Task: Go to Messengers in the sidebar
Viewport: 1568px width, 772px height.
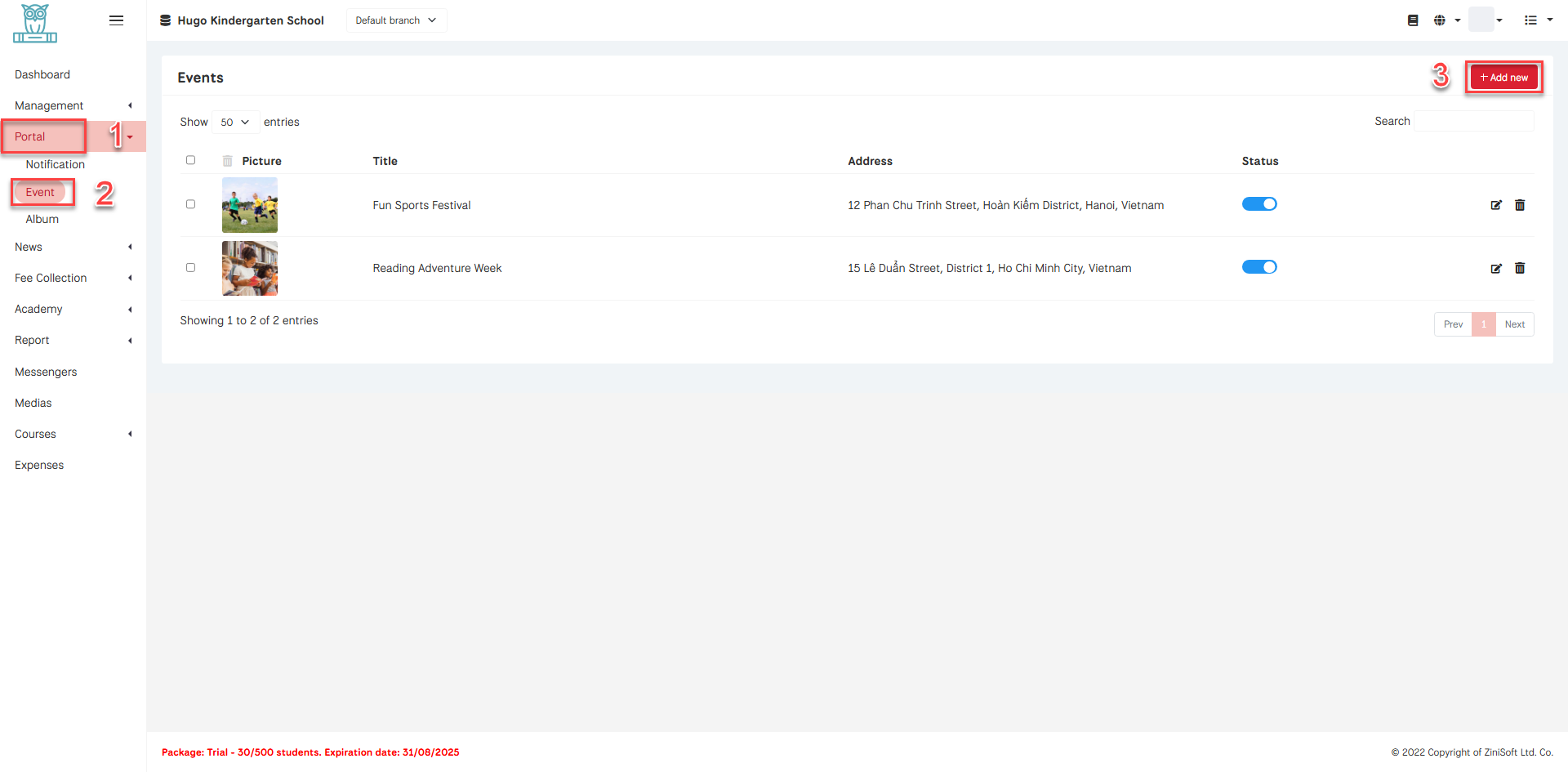Action: tap(46, 372)
